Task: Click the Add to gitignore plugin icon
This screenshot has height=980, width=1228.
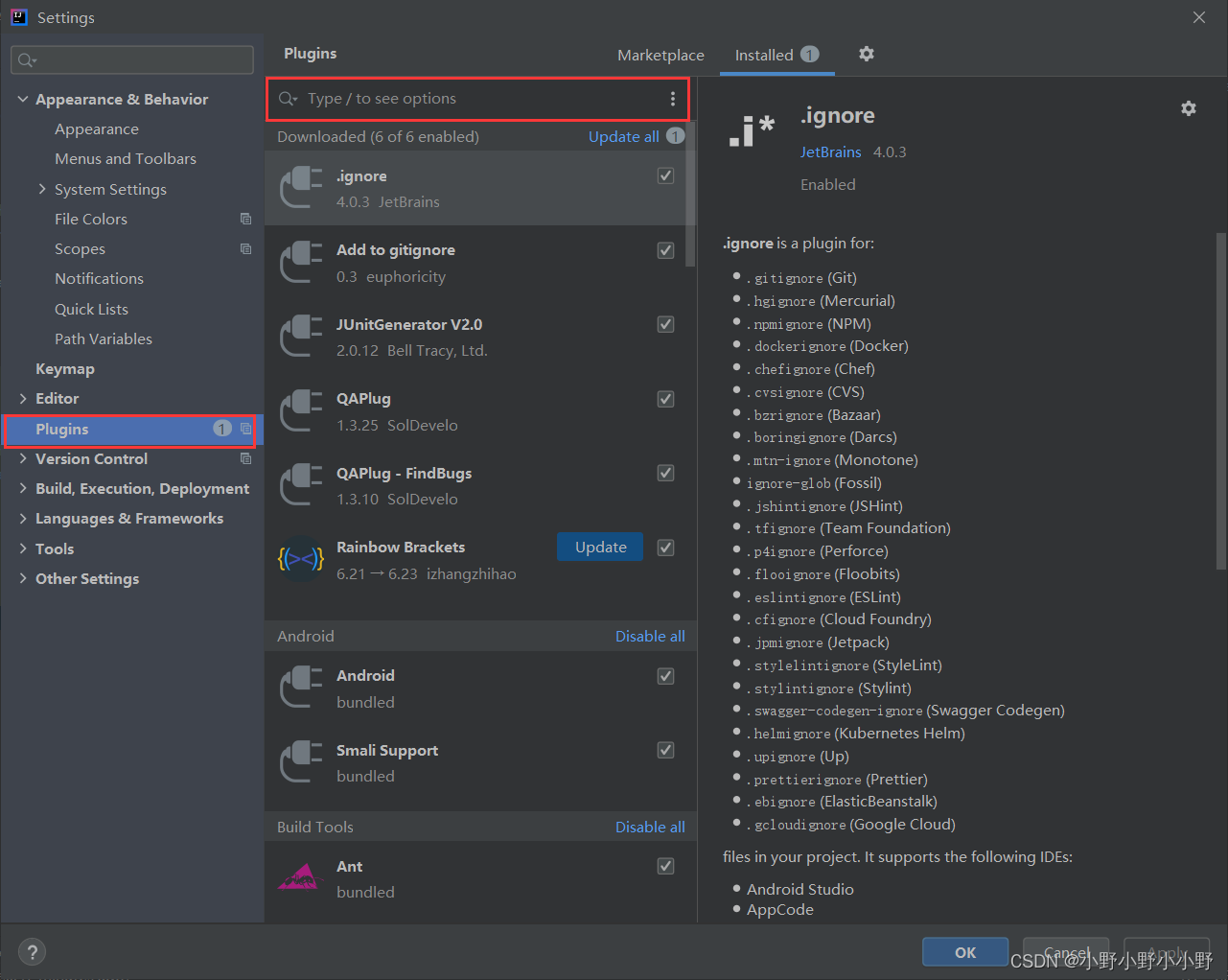Action: tap(301, 262)
